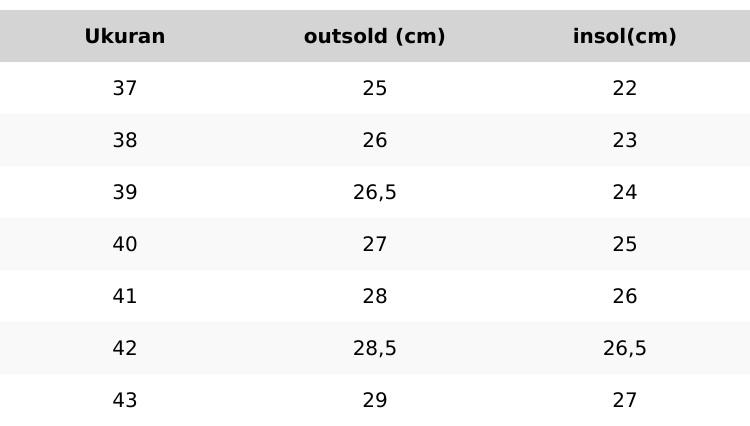This screenshot has width=750, height=426.
Task: Click insol value 22 for size 37
Action: (x=625, y=89)
